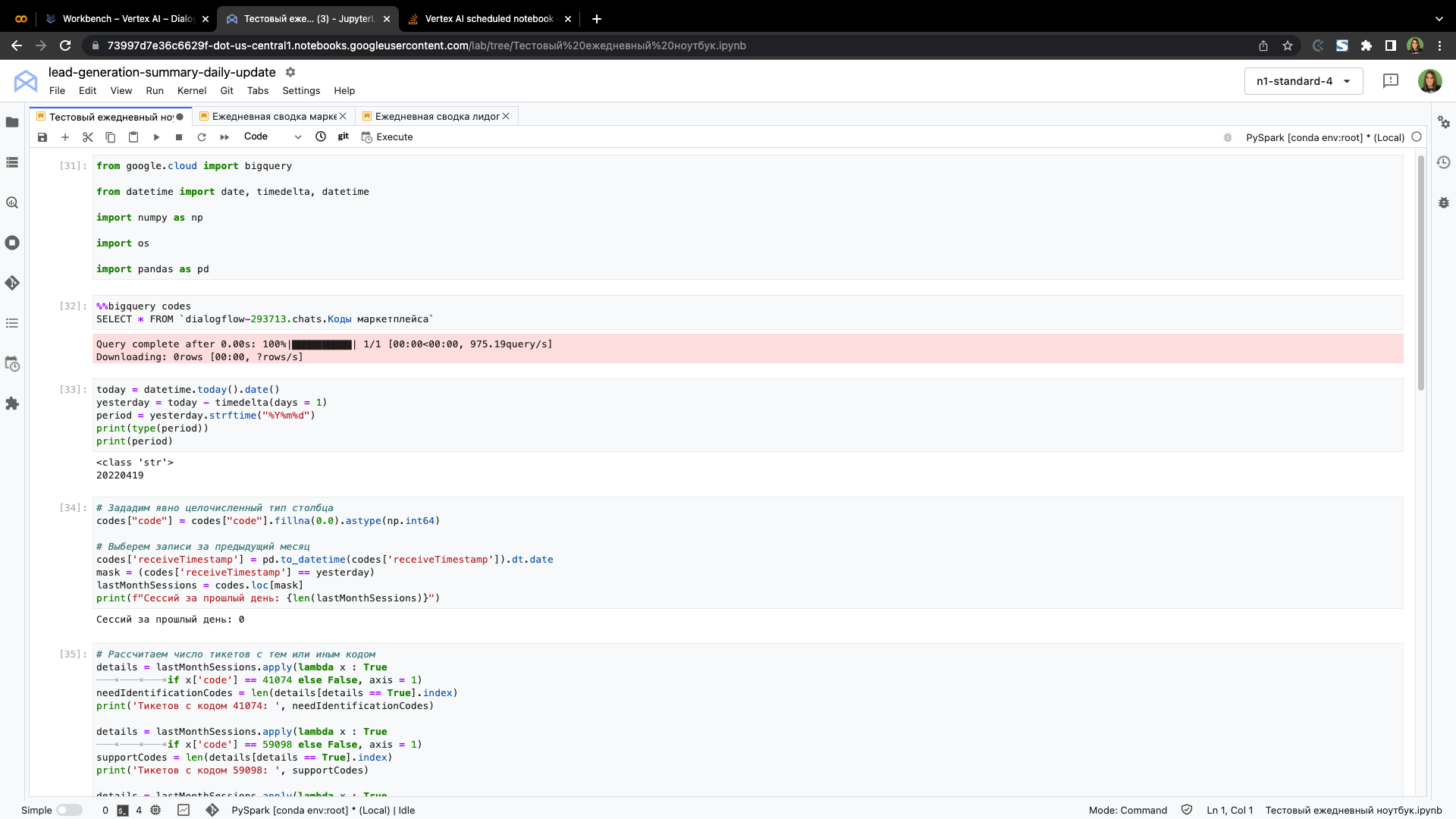1456x819 pixels.
Task: Cut selected cell with the scissors icon
Action: pos(88,137)
